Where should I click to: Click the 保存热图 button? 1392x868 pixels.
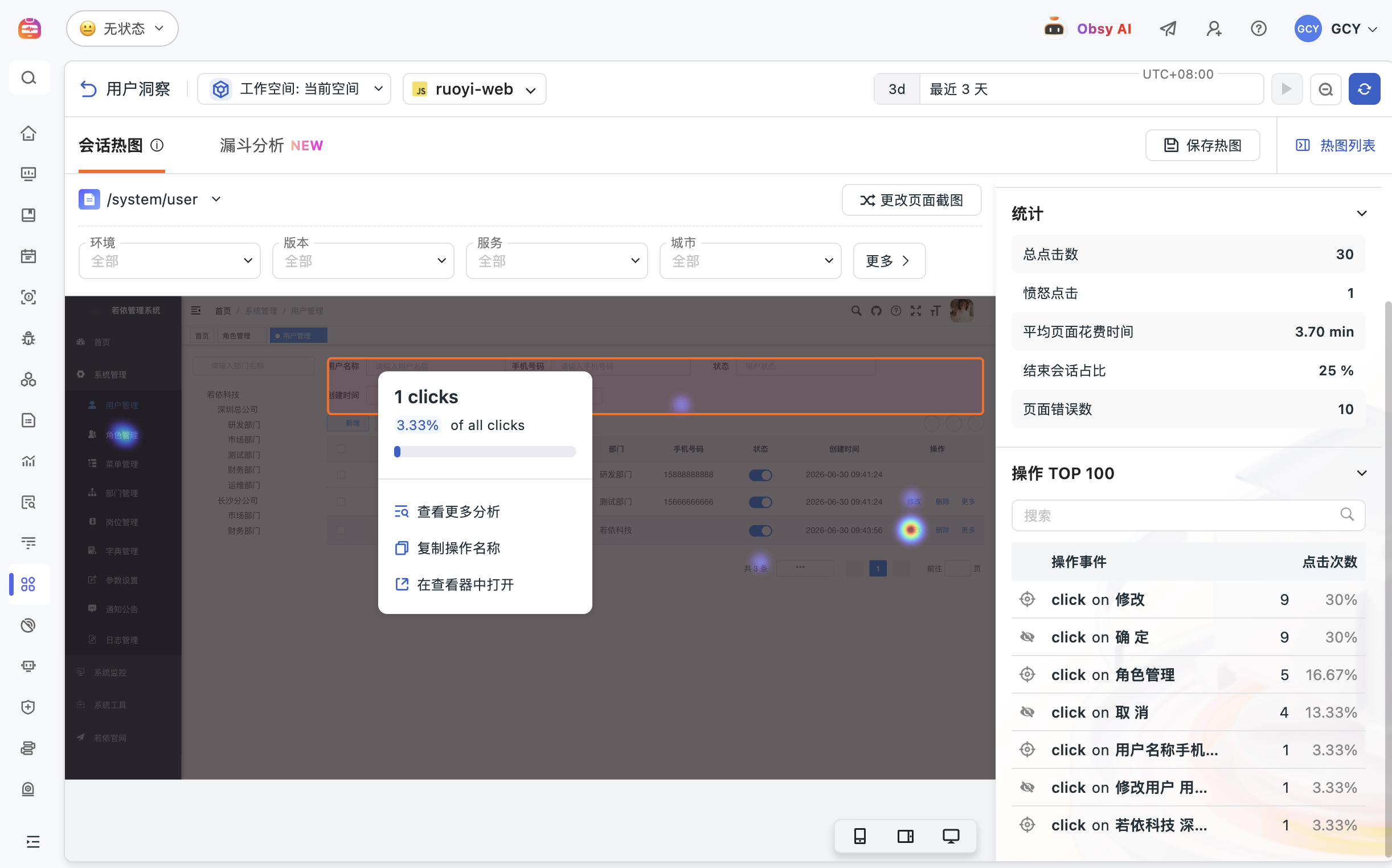(x=1202, y=145)
